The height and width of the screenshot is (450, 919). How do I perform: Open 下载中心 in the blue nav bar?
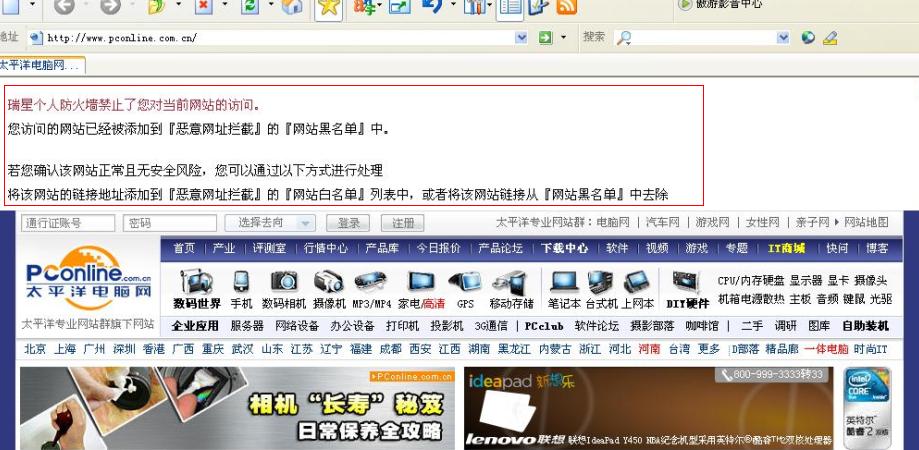(564, 248)
